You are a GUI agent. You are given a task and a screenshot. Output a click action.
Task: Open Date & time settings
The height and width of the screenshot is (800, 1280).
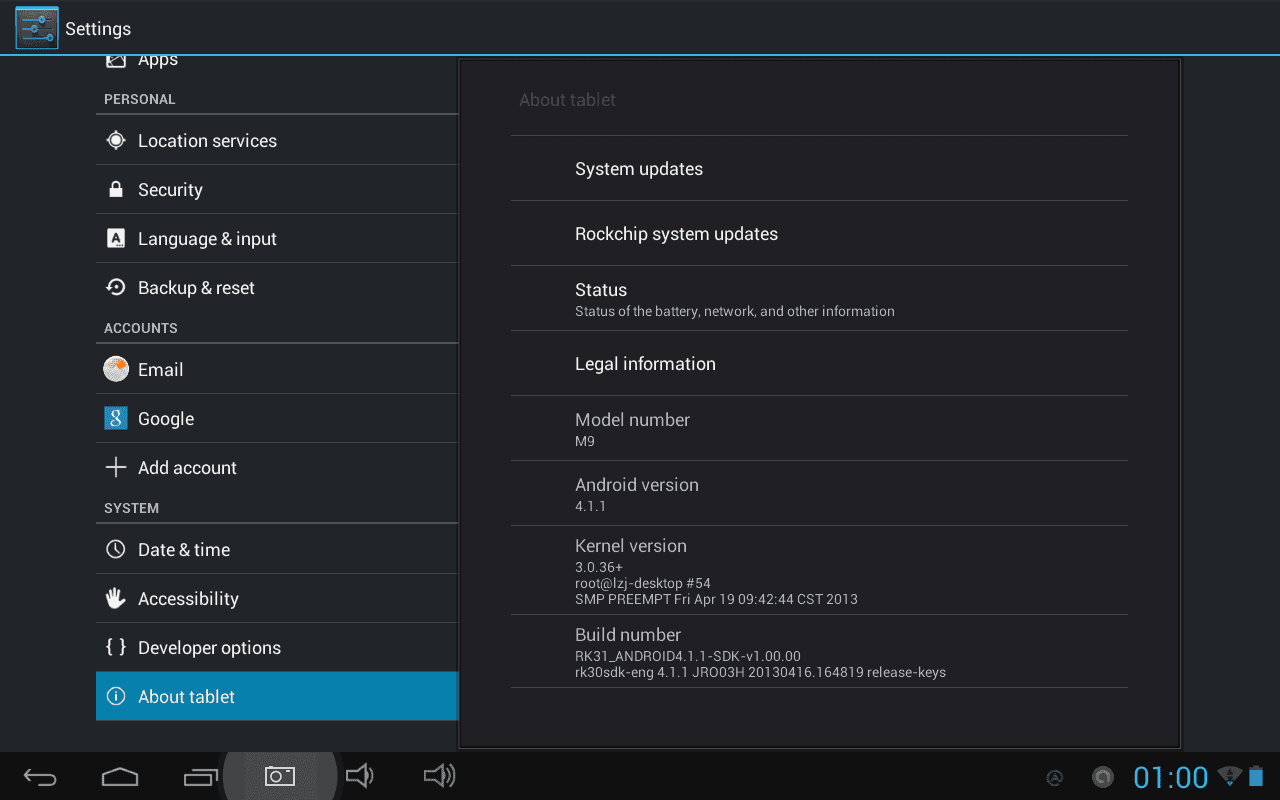[277, 549]
